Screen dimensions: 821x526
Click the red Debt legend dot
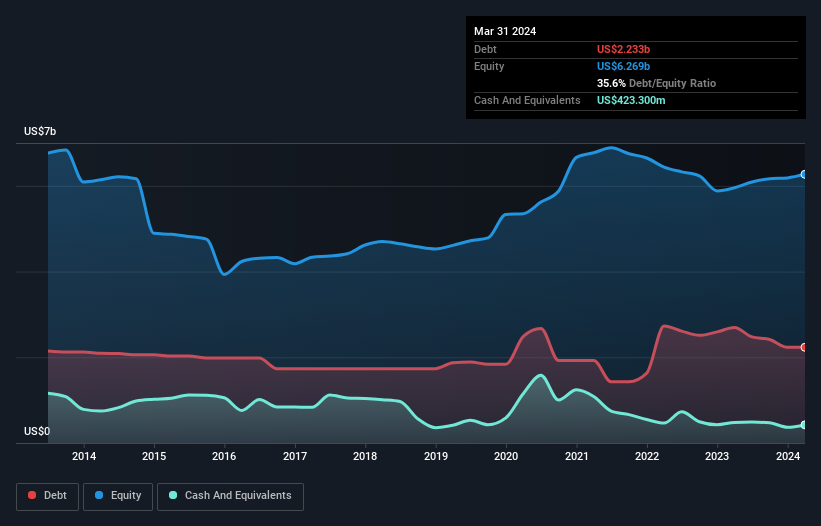[x=32, y=495]
